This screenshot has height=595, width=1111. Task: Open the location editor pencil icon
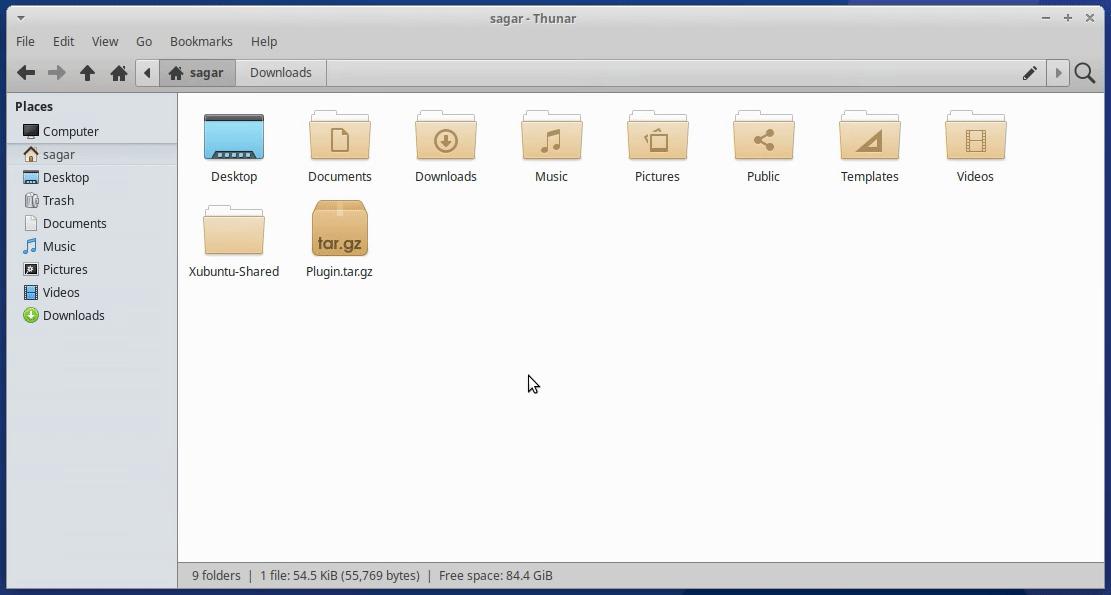[1029, 72]
